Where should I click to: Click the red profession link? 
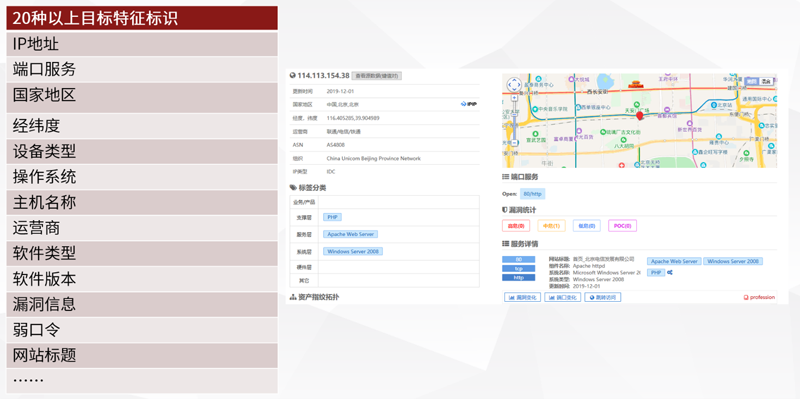[759, 297]
